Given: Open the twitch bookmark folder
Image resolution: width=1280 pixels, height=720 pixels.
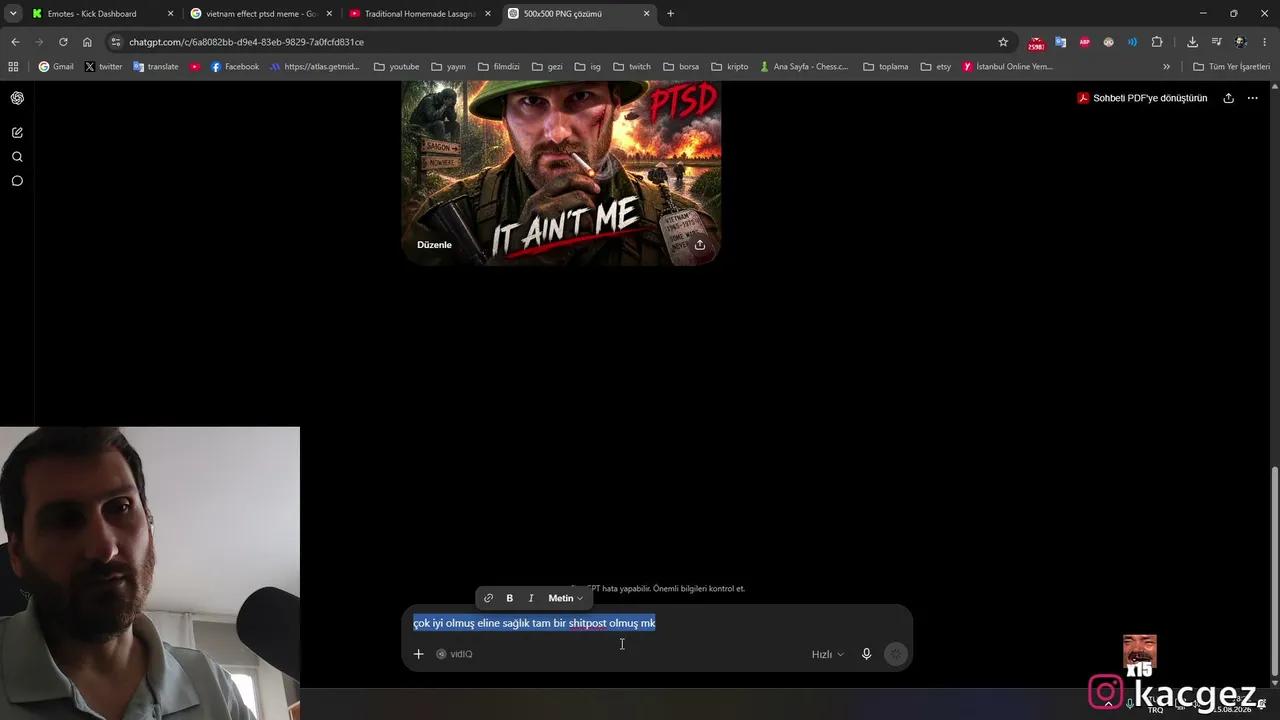Looking at the screenshot, I should (632, 67).
